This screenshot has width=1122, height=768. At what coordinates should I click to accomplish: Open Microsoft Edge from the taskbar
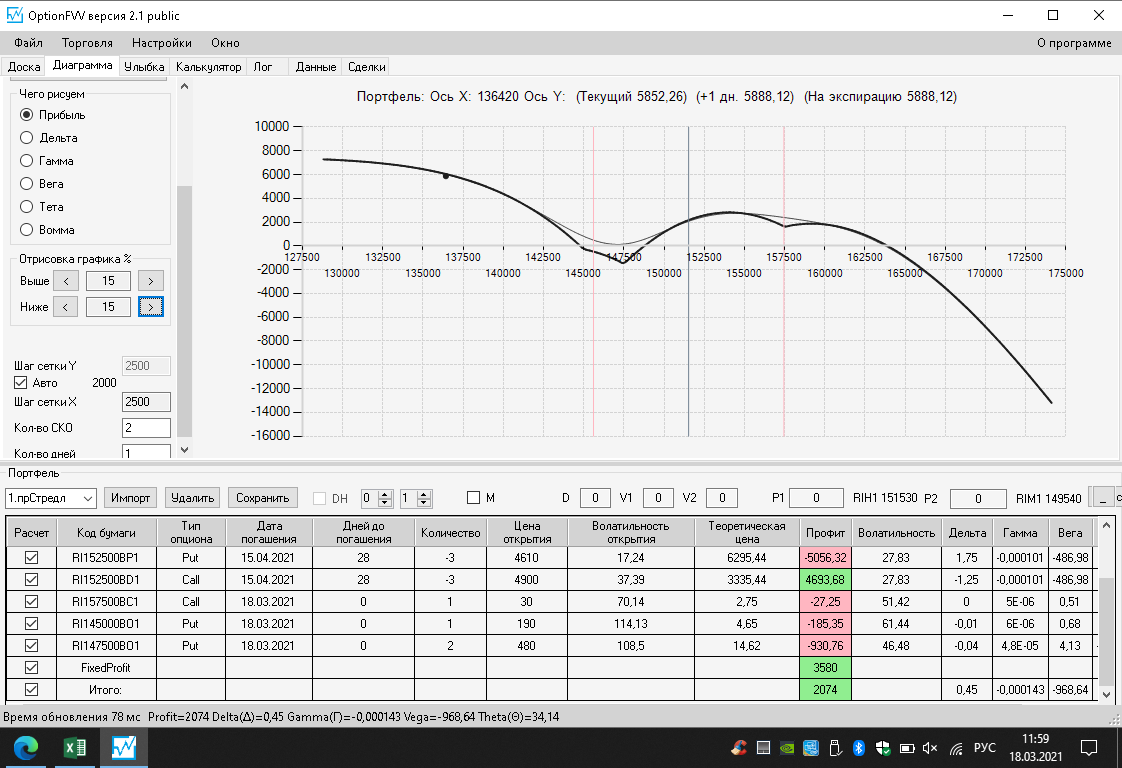click(x=26, y=748)
